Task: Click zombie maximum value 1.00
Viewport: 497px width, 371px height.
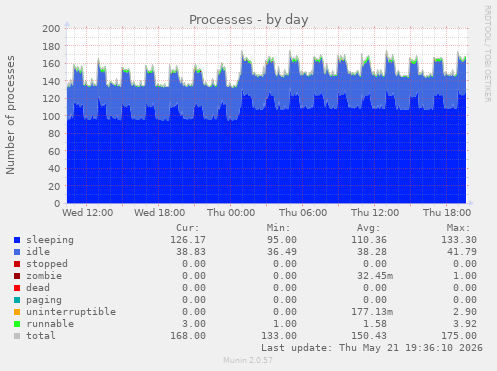Action: [465, 276]
